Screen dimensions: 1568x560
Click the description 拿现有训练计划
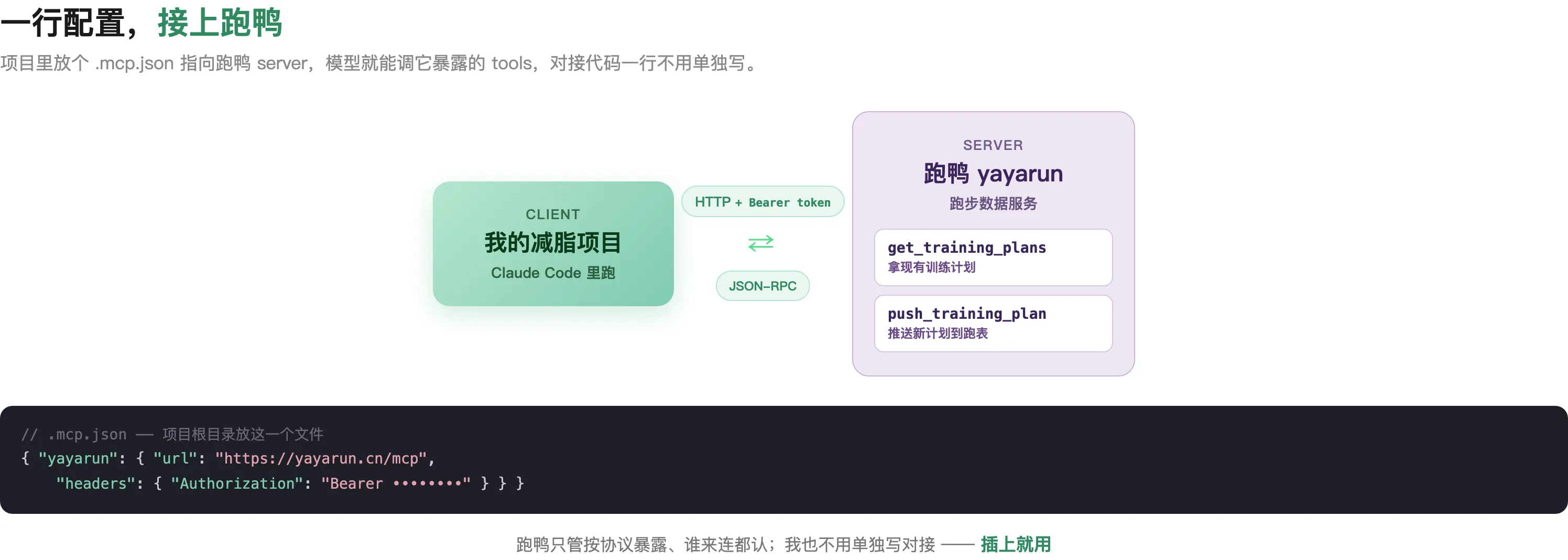tap(931, 267)
